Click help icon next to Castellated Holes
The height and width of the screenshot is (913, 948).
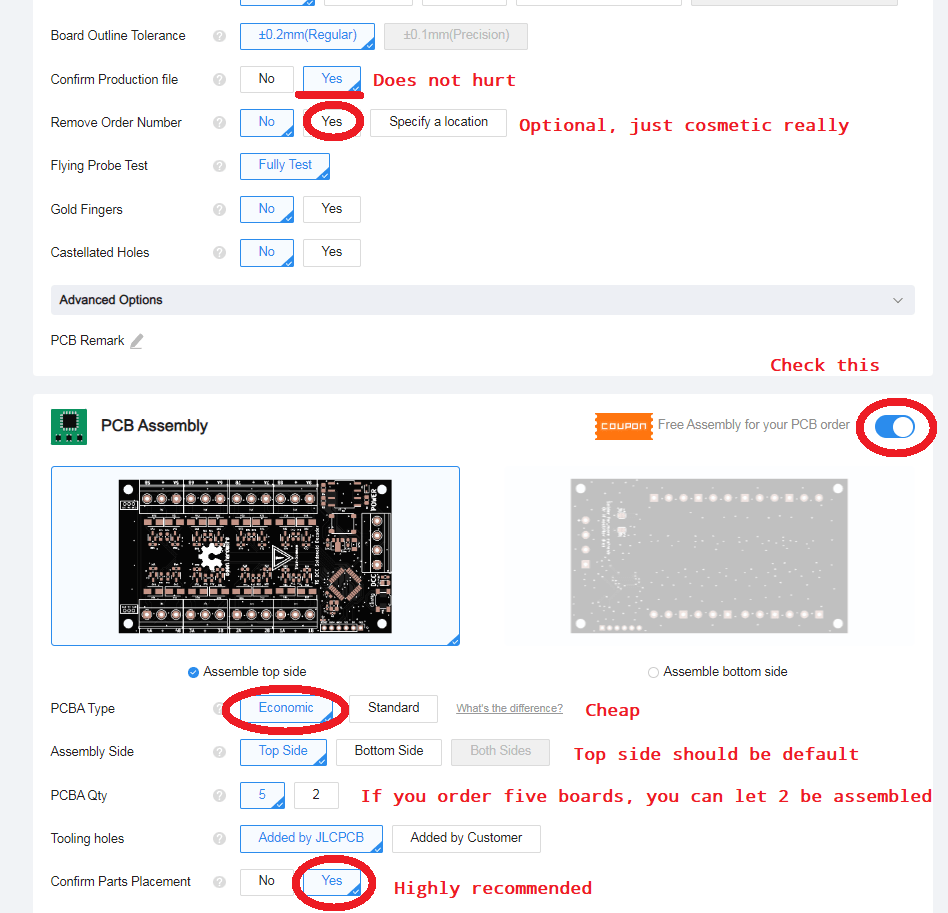click(219, 253)
